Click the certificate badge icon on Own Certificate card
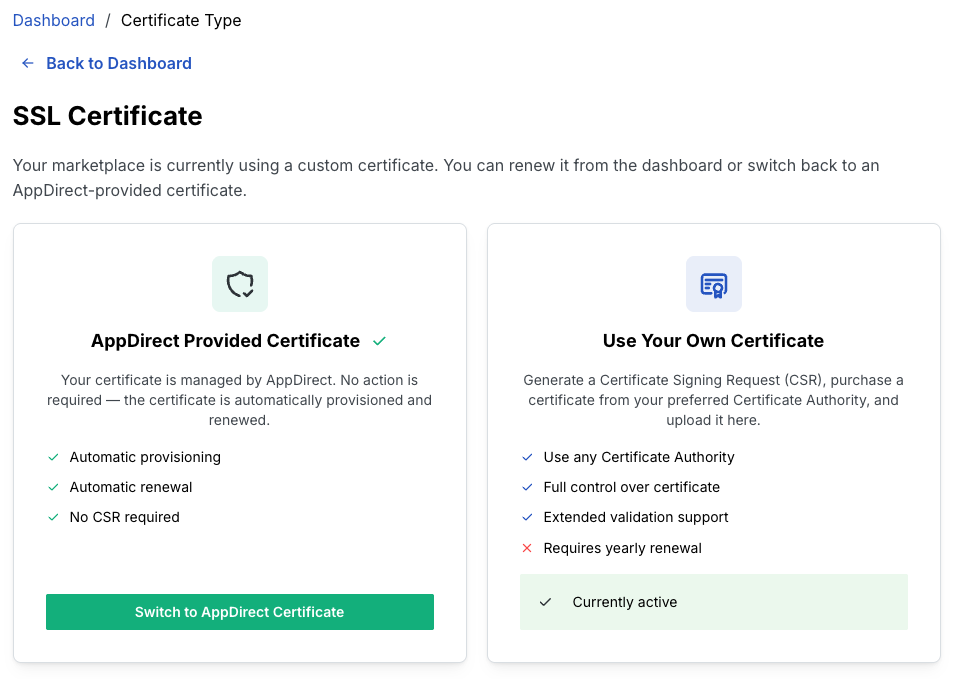 pyautogui.click(x=714, y=284)
